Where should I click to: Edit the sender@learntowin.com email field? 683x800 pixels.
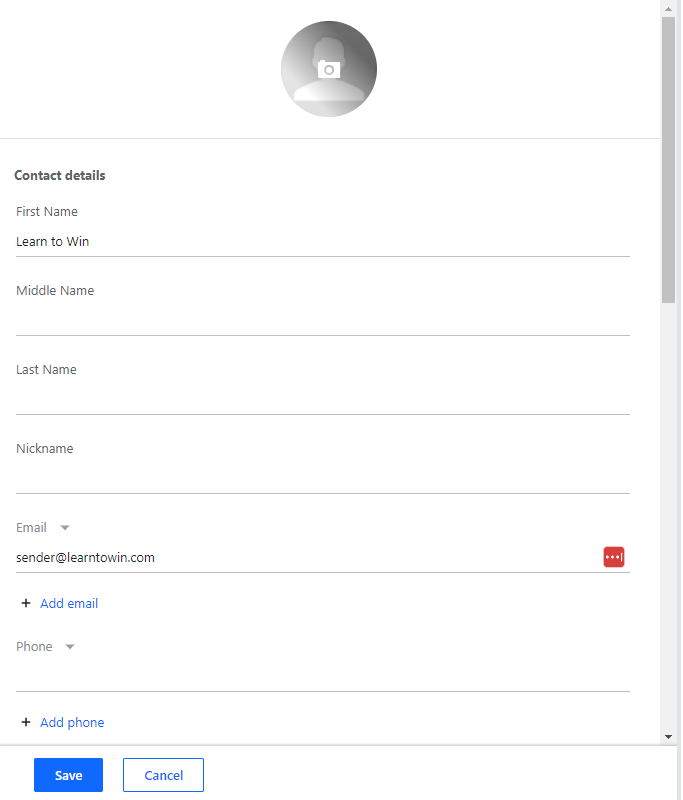pos(300,558)
